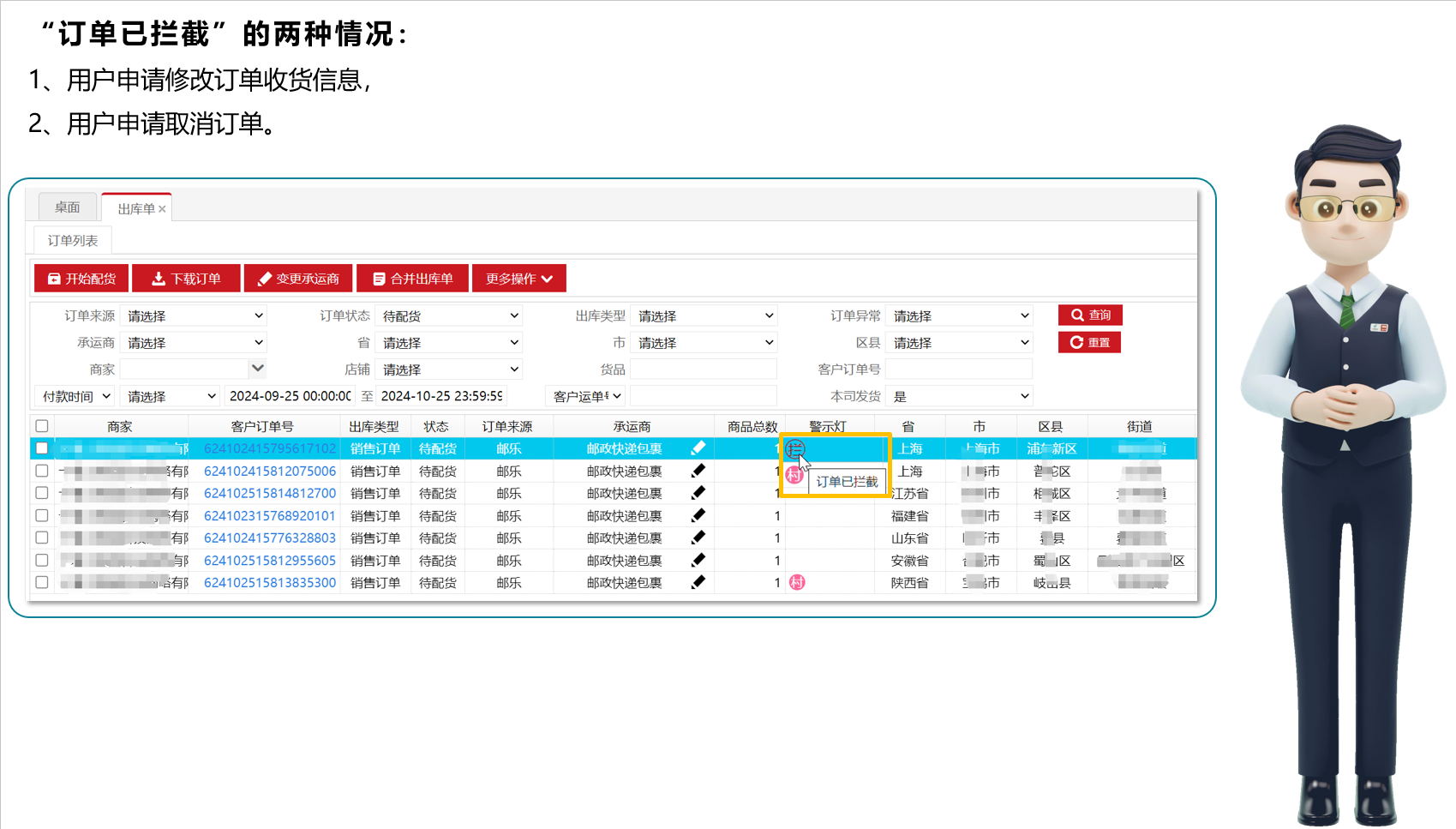This screenshot has width=1456, height=829.
Task: Click the 开始配货 button
Action: 81,279
